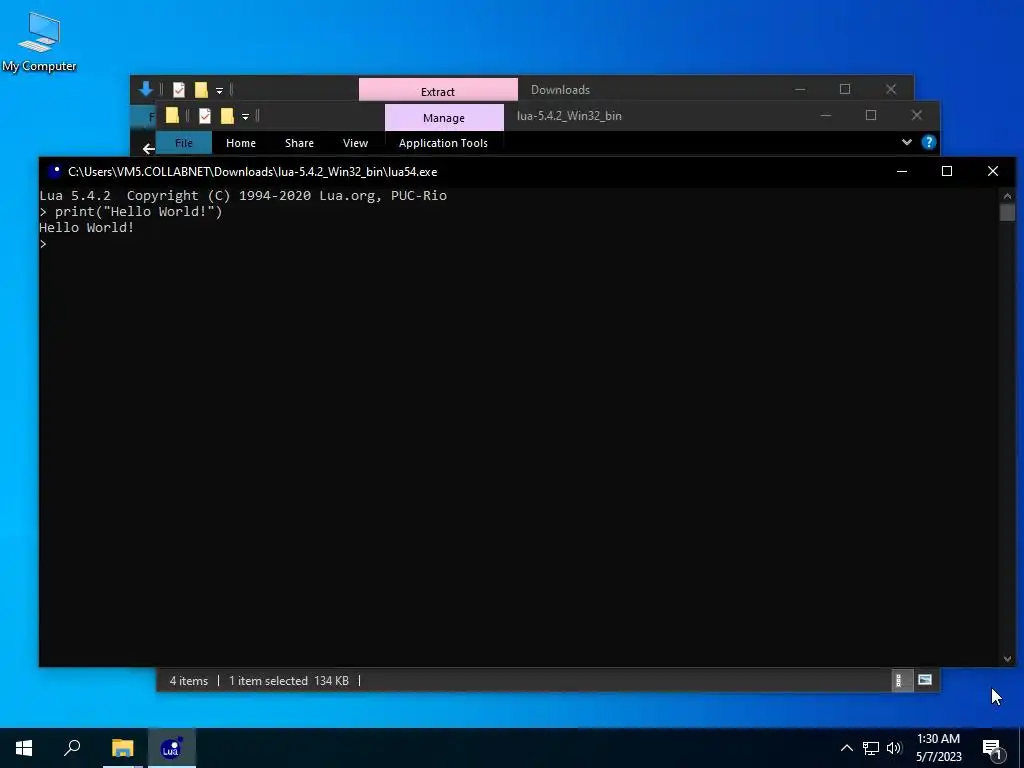
Task: Switch to the View ribbon tab
Action: (355, 143)
